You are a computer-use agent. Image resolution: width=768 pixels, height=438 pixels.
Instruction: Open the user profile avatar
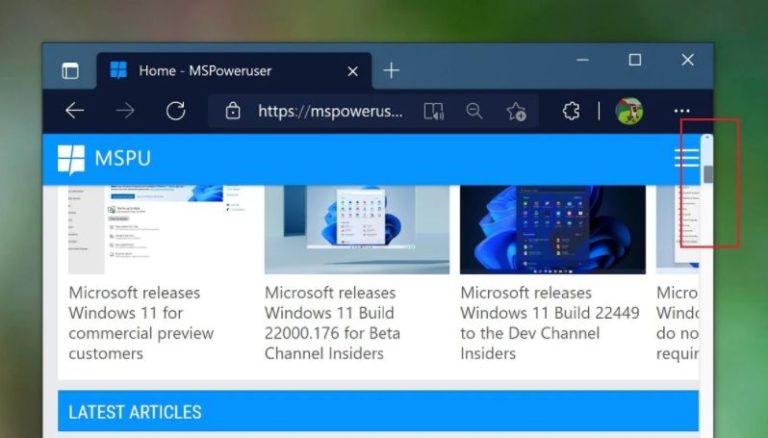pos(629,111)
